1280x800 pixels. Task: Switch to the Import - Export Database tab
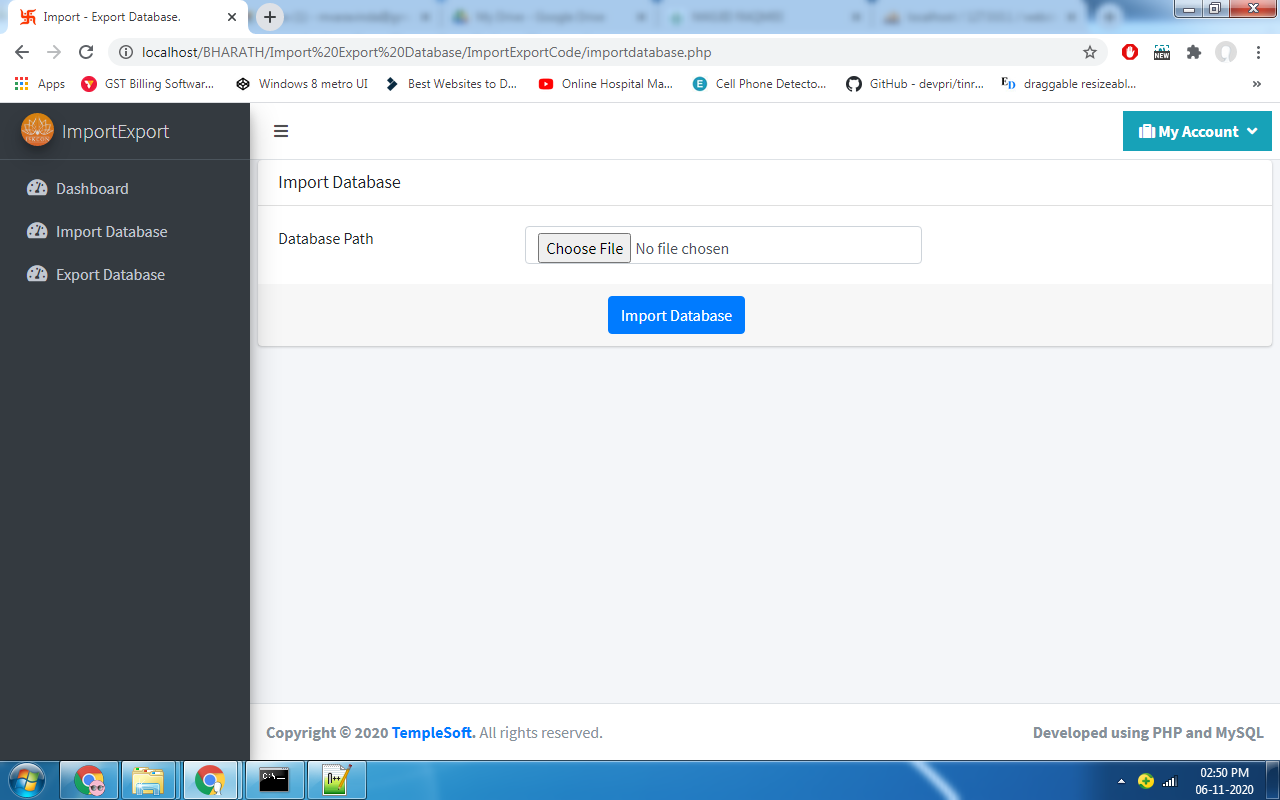(x=120, y=16)
